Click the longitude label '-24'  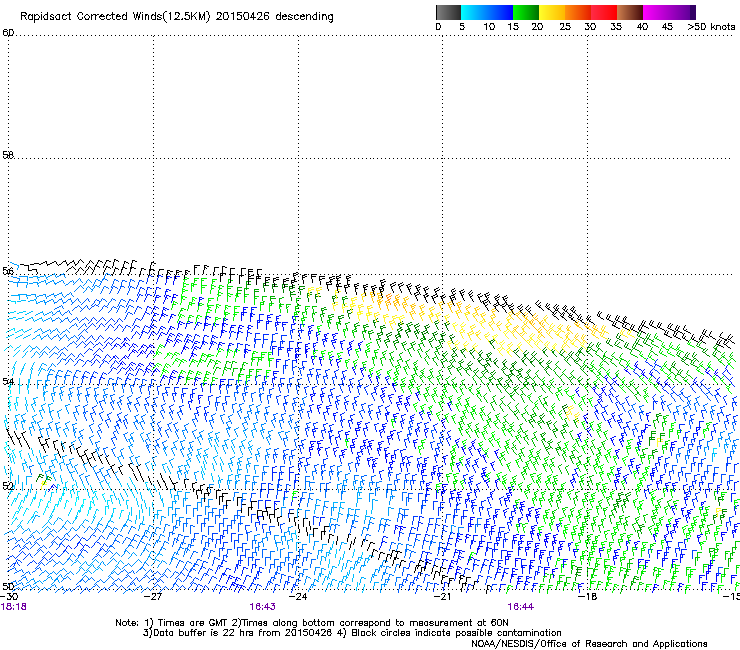tap(298, 597)
